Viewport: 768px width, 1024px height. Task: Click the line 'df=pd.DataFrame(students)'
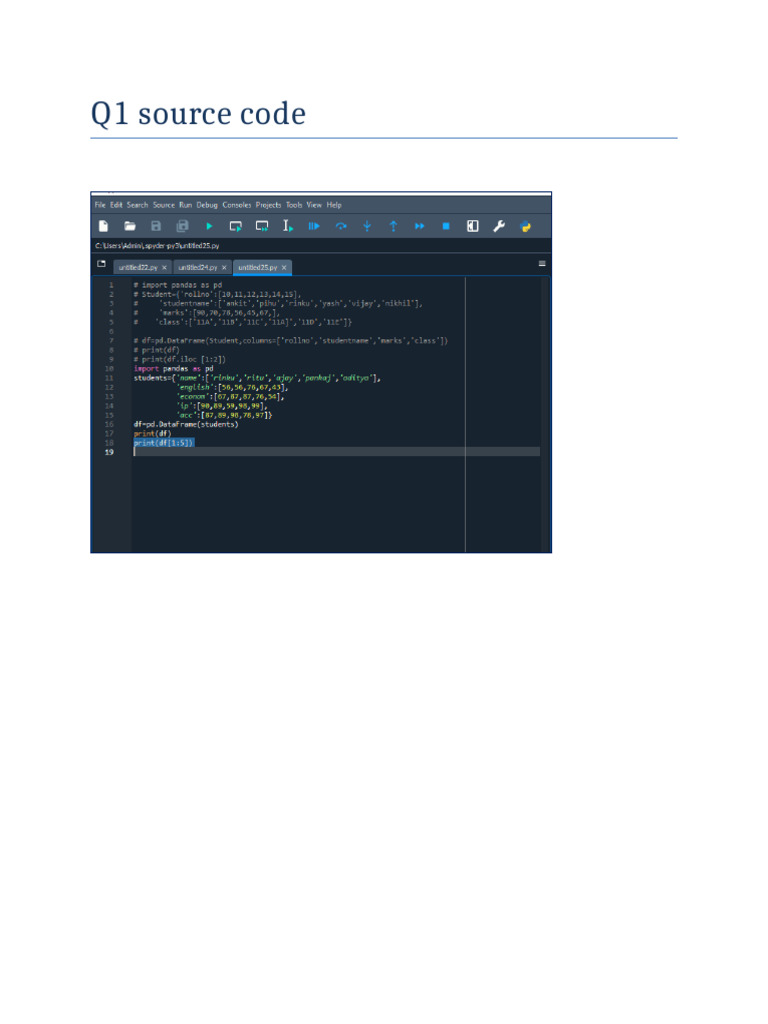(186, 424)
